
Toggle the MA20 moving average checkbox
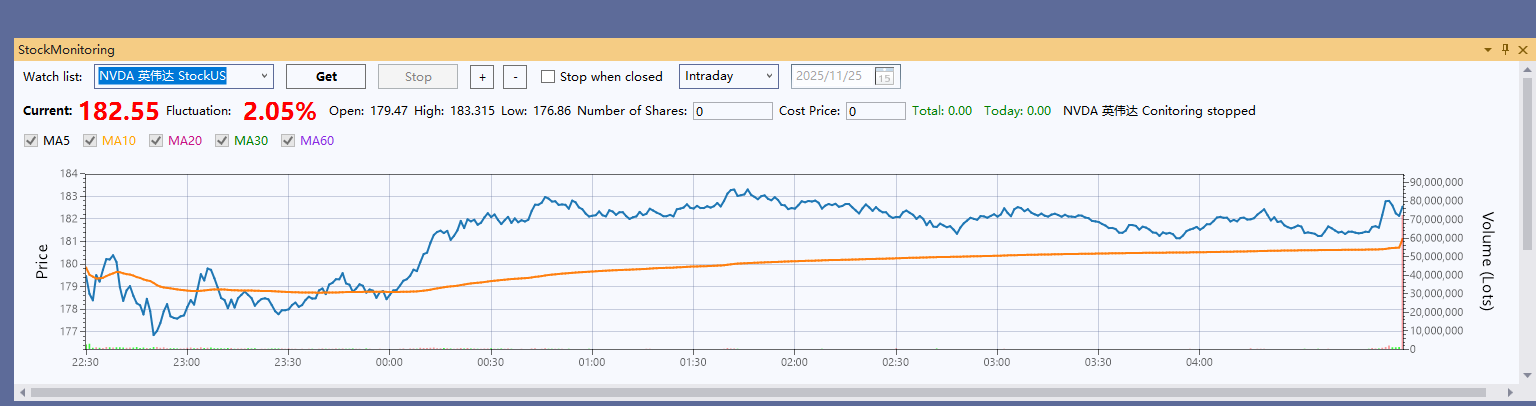[156, 141]
